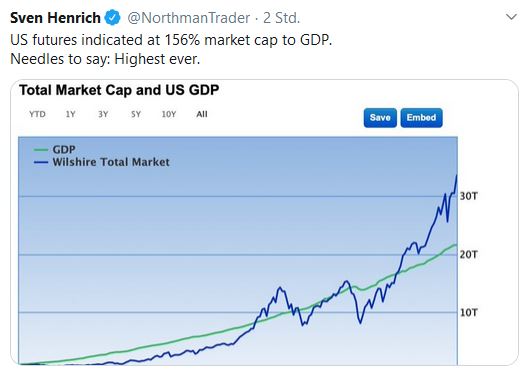Screen dimensions: 531x376
Task: Select the All time range
Action: [202, 114]
